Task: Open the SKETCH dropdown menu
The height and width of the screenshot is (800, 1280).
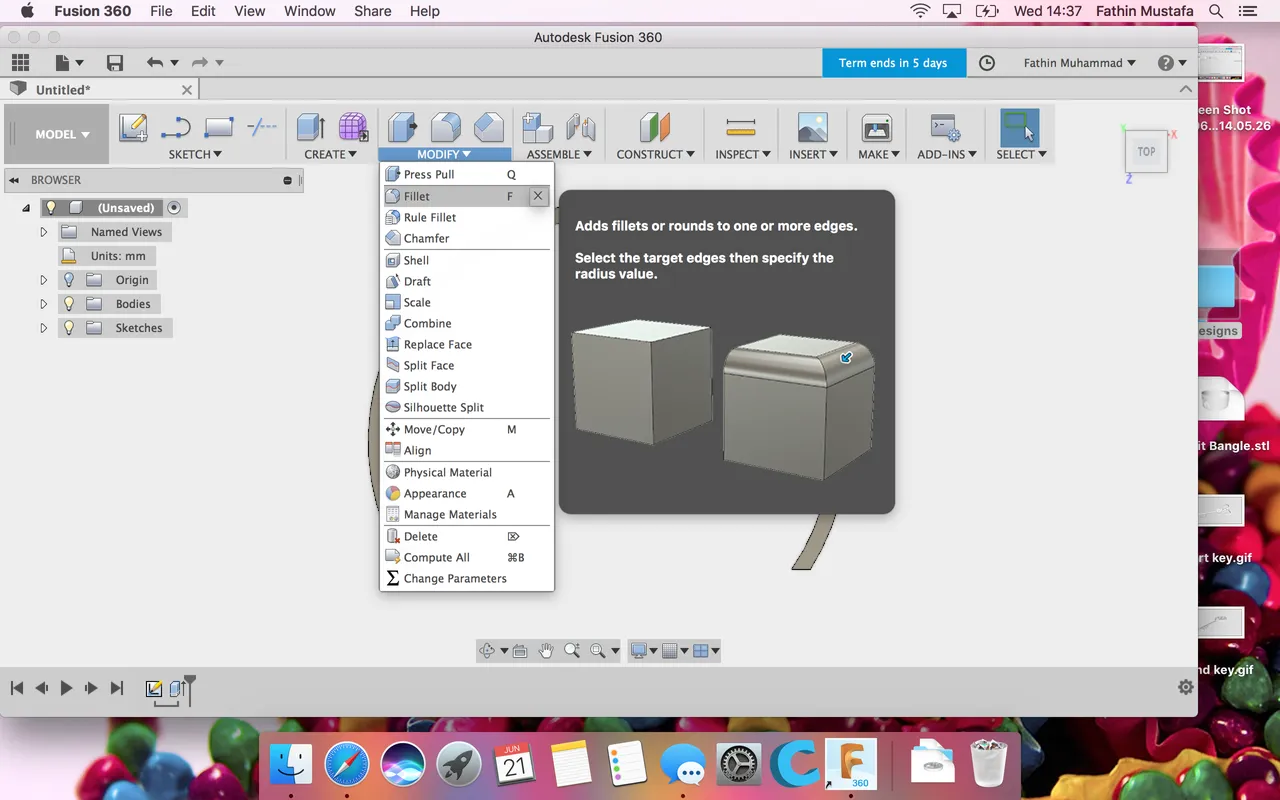Action: (x=195, y=154)
